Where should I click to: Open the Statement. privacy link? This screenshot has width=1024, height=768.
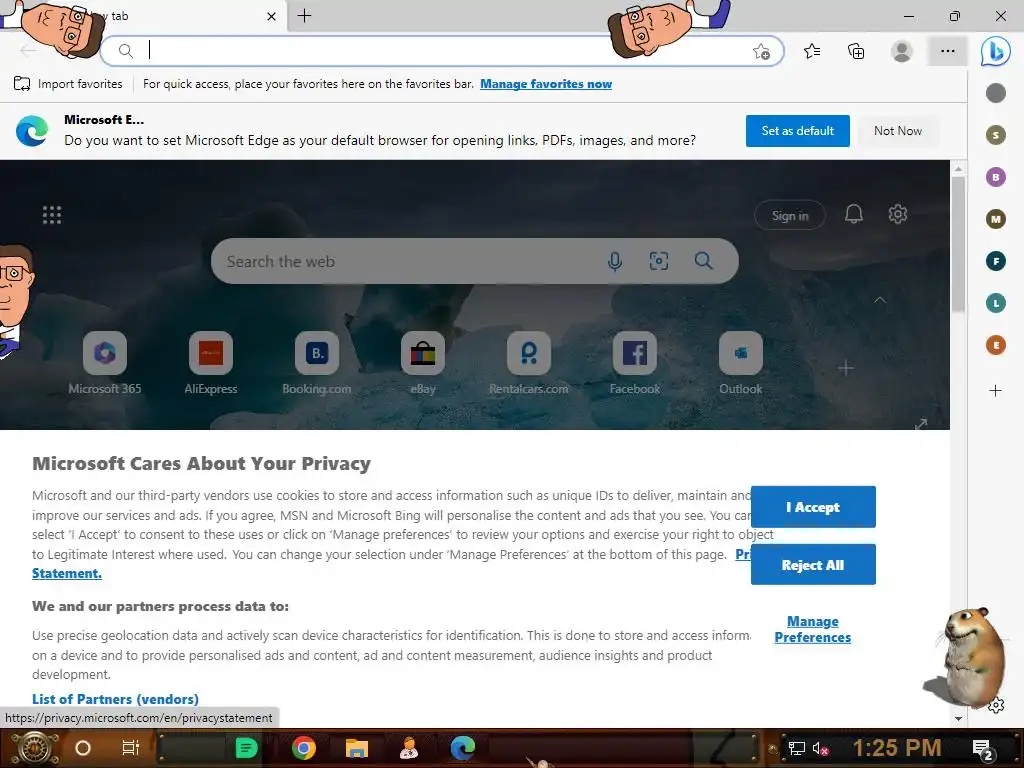click(x=67, y=573)
